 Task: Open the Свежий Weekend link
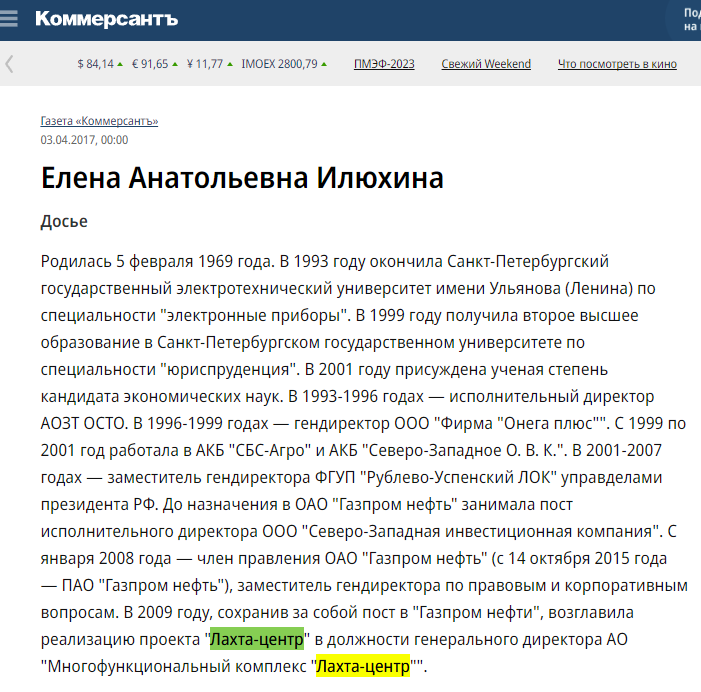(x=486, y=64)
